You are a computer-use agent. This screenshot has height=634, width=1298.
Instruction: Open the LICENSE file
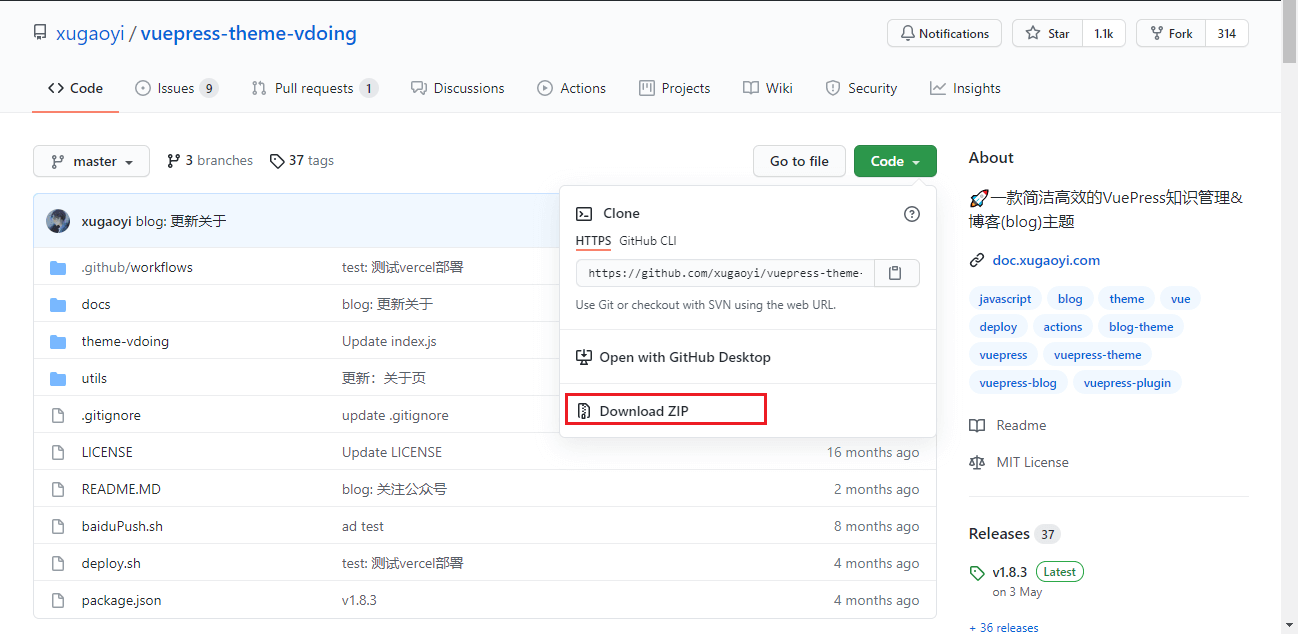coord(107,452)
